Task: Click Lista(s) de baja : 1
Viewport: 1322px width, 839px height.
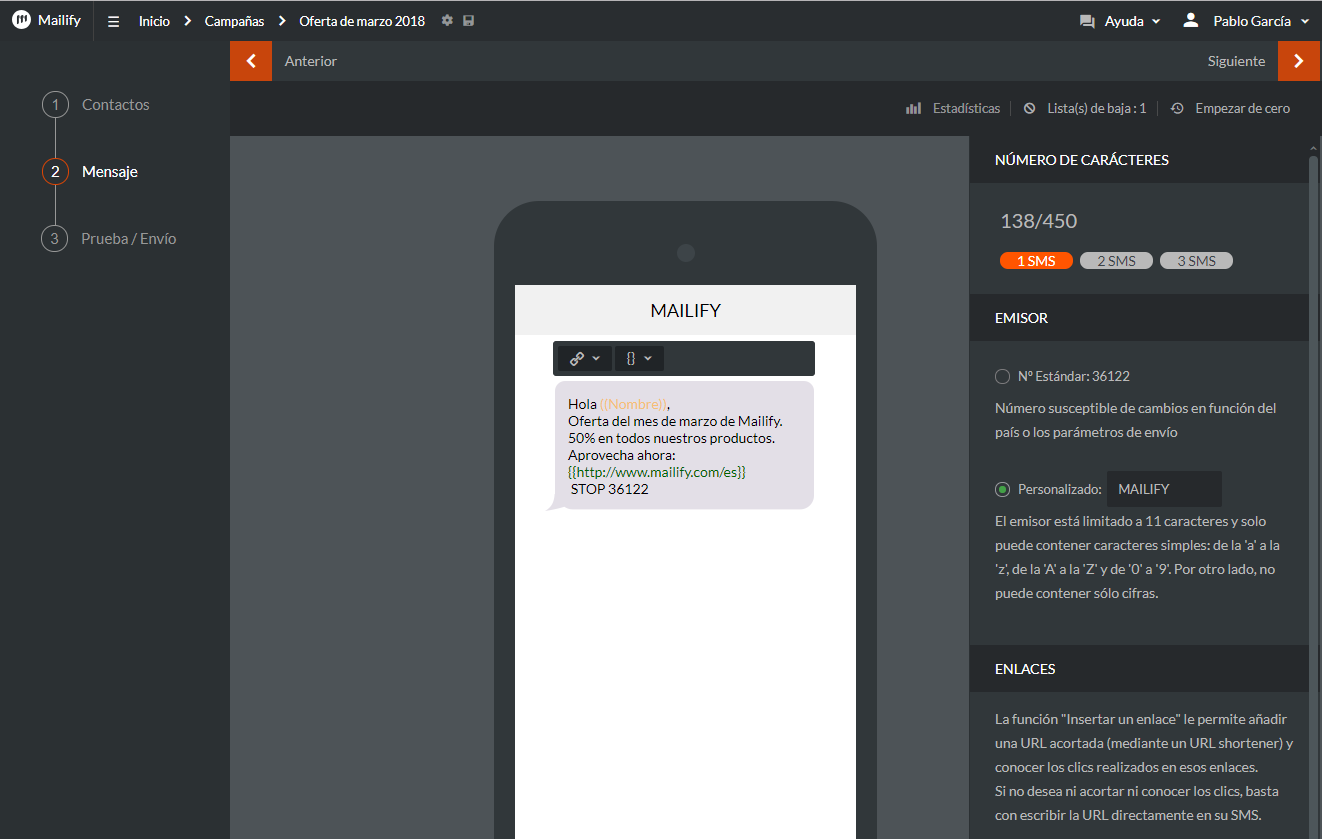Action: coord(1096,108)
